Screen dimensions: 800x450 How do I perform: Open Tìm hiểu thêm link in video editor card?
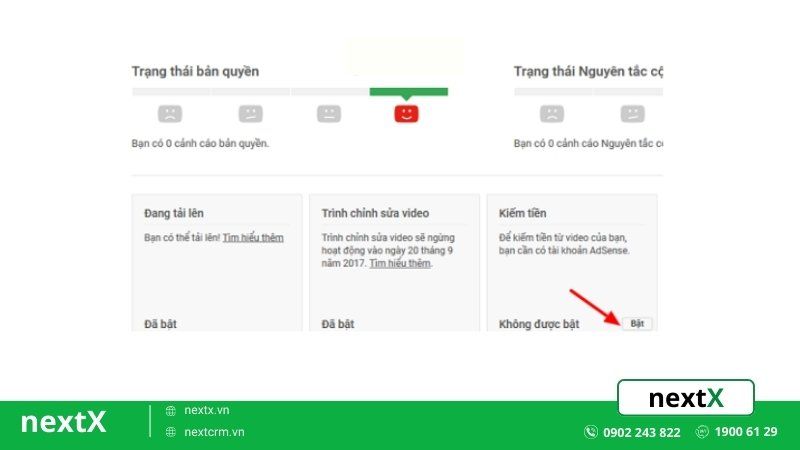click(400, 263)
